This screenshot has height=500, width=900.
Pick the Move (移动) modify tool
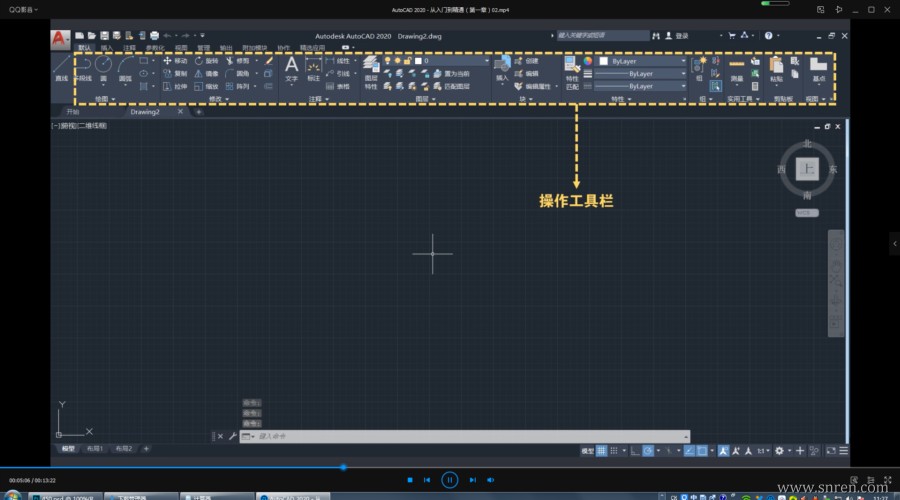174,61
